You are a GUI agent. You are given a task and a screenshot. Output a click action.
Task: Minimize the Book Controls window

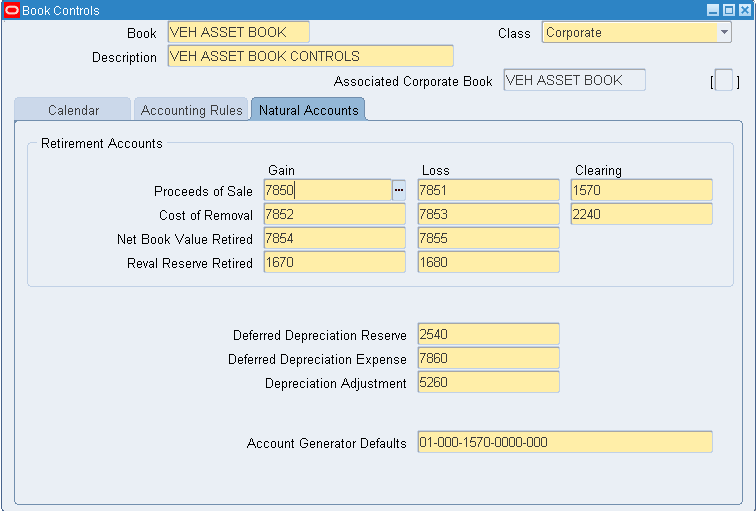click(x=713, y=10)
